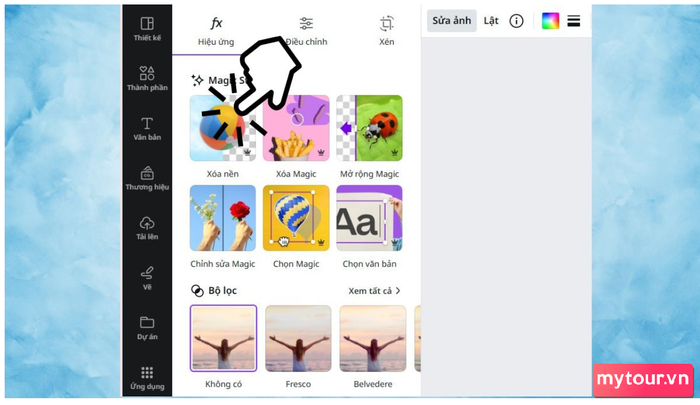Switch to the Xén crop tab

click(x=387, y=31)
